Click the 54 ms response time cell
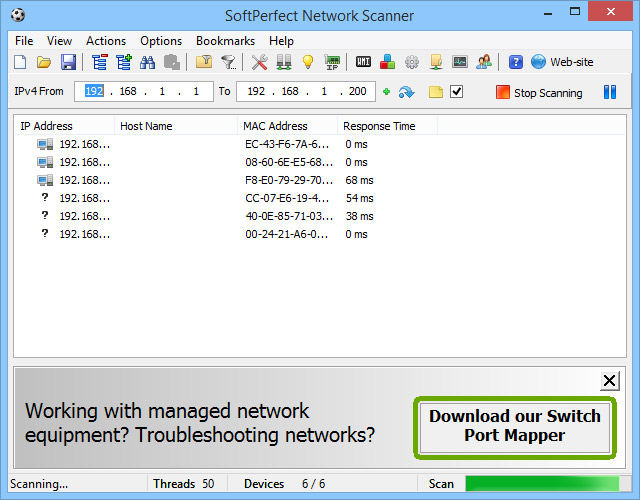This screenshot has height=500, width=640. pyautogui.click(x=359, y=198)
